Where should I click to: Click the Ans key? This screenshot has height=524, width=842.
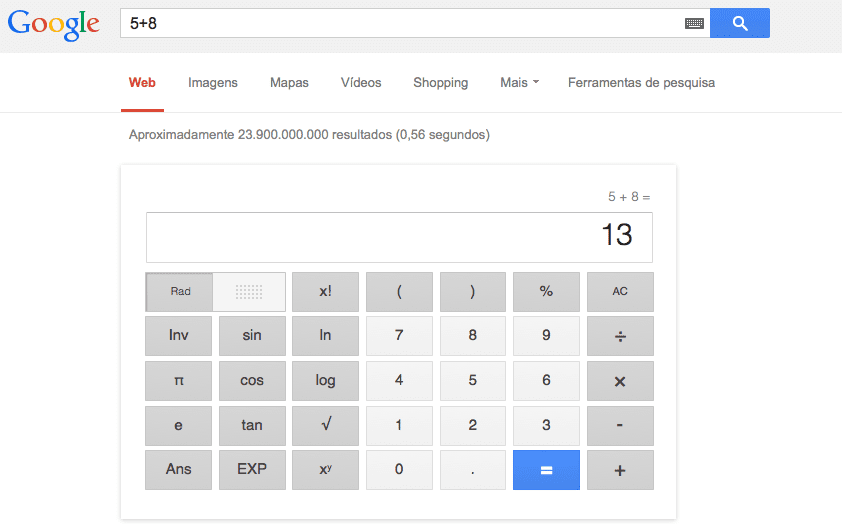(178, 470)
